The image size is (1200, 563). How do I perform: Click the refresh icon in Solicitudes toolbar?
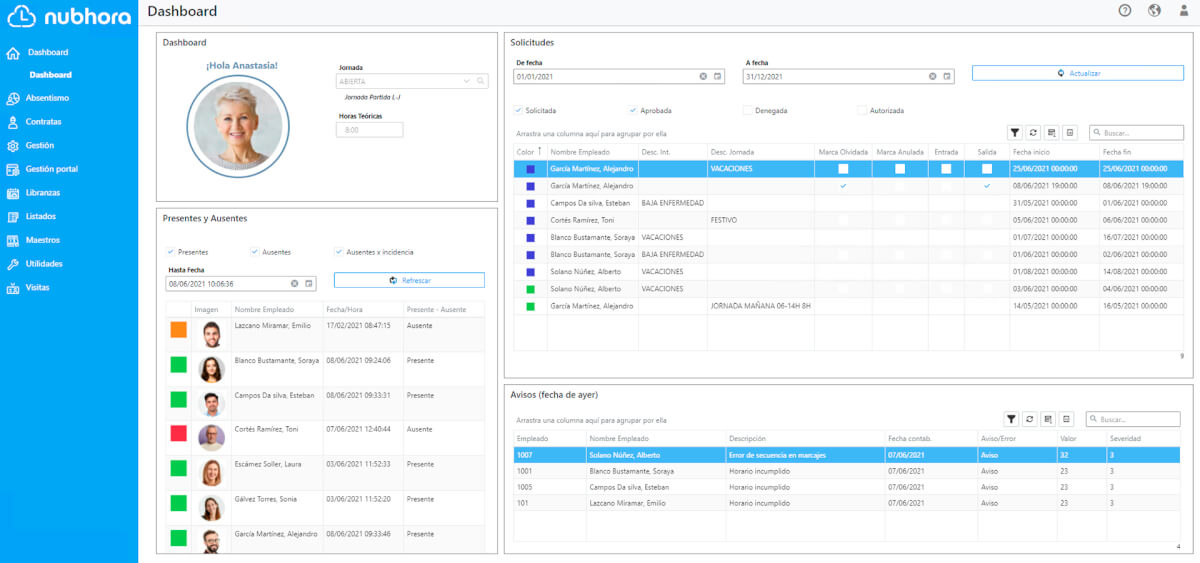1033,132
